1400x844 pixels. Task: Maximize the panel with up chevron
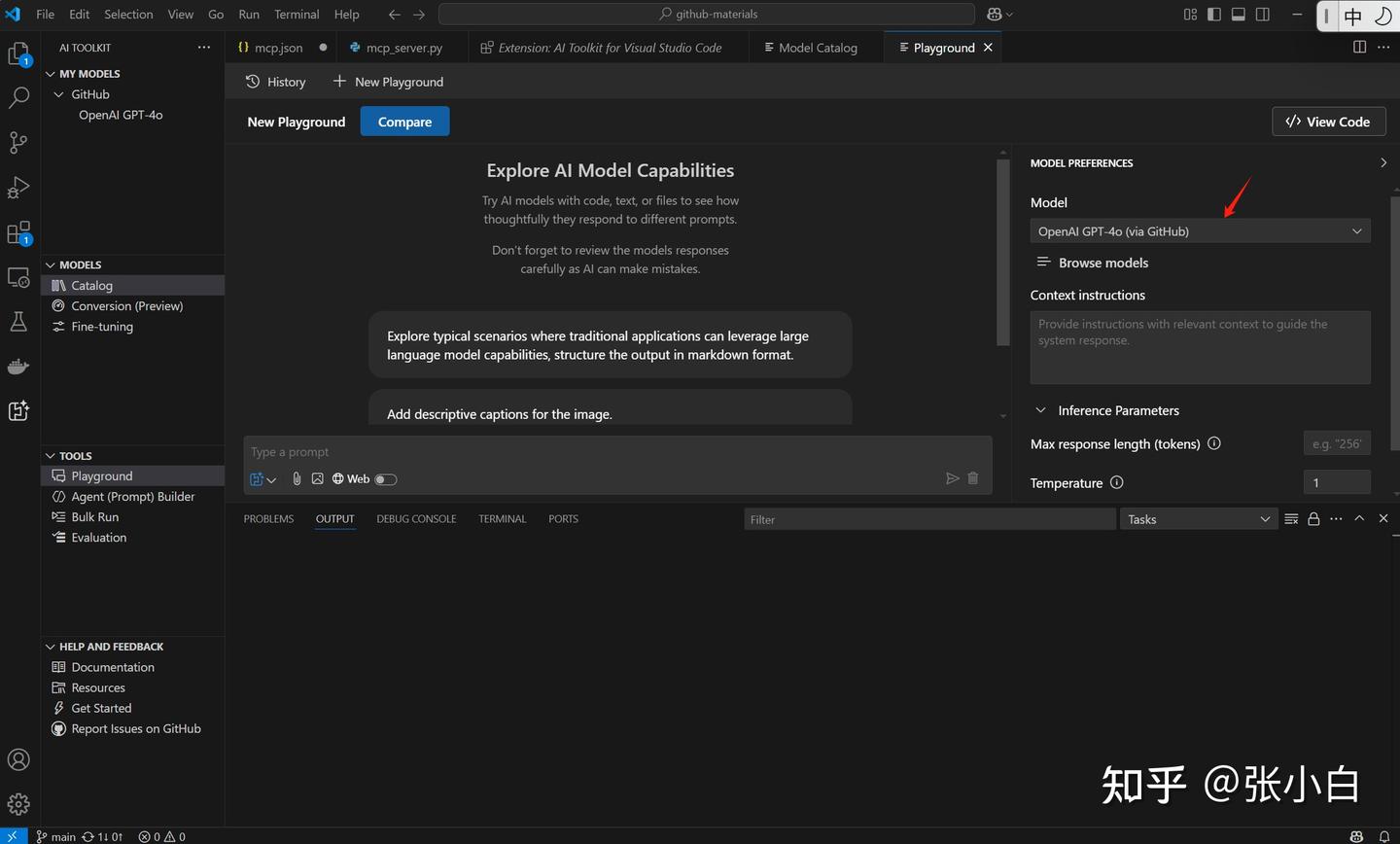point(1359,519)
